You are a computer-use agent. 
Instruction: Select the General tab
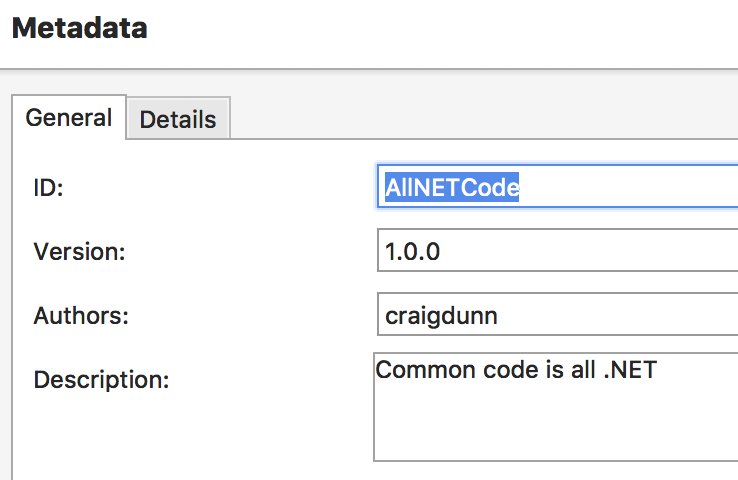click(x=68, y=118)
